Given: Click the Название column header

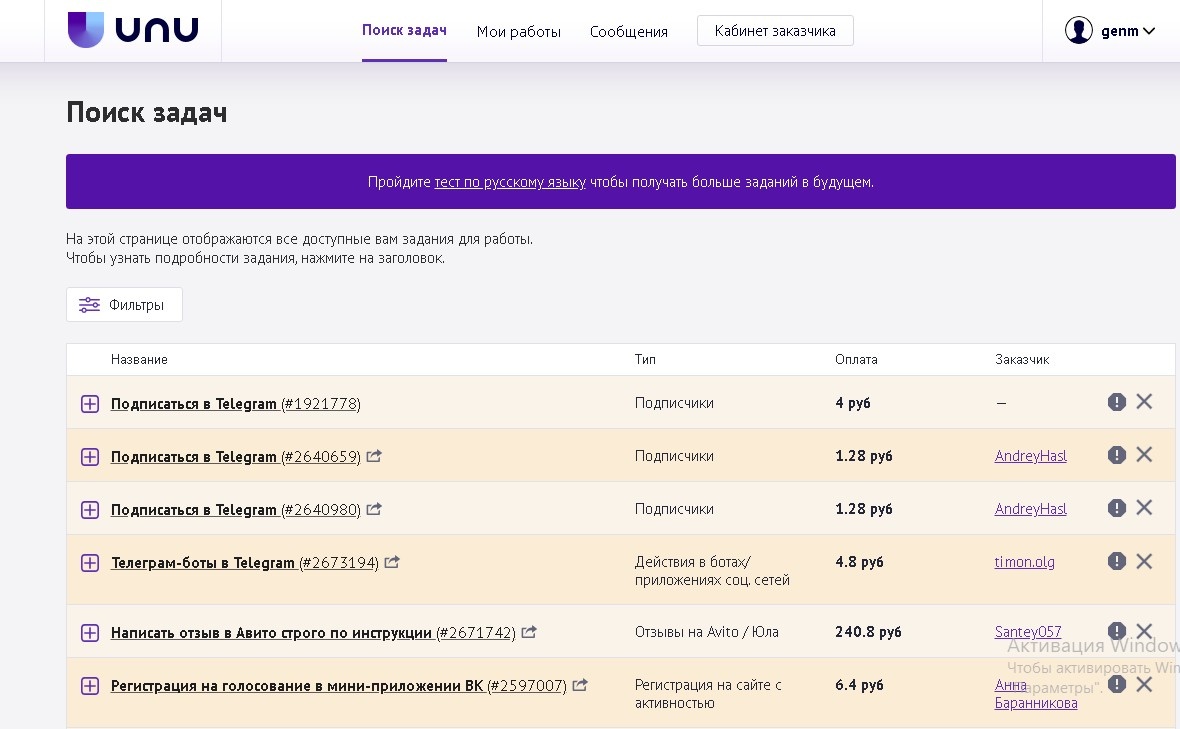Looking at the screenshot, I should coord(139,360).
